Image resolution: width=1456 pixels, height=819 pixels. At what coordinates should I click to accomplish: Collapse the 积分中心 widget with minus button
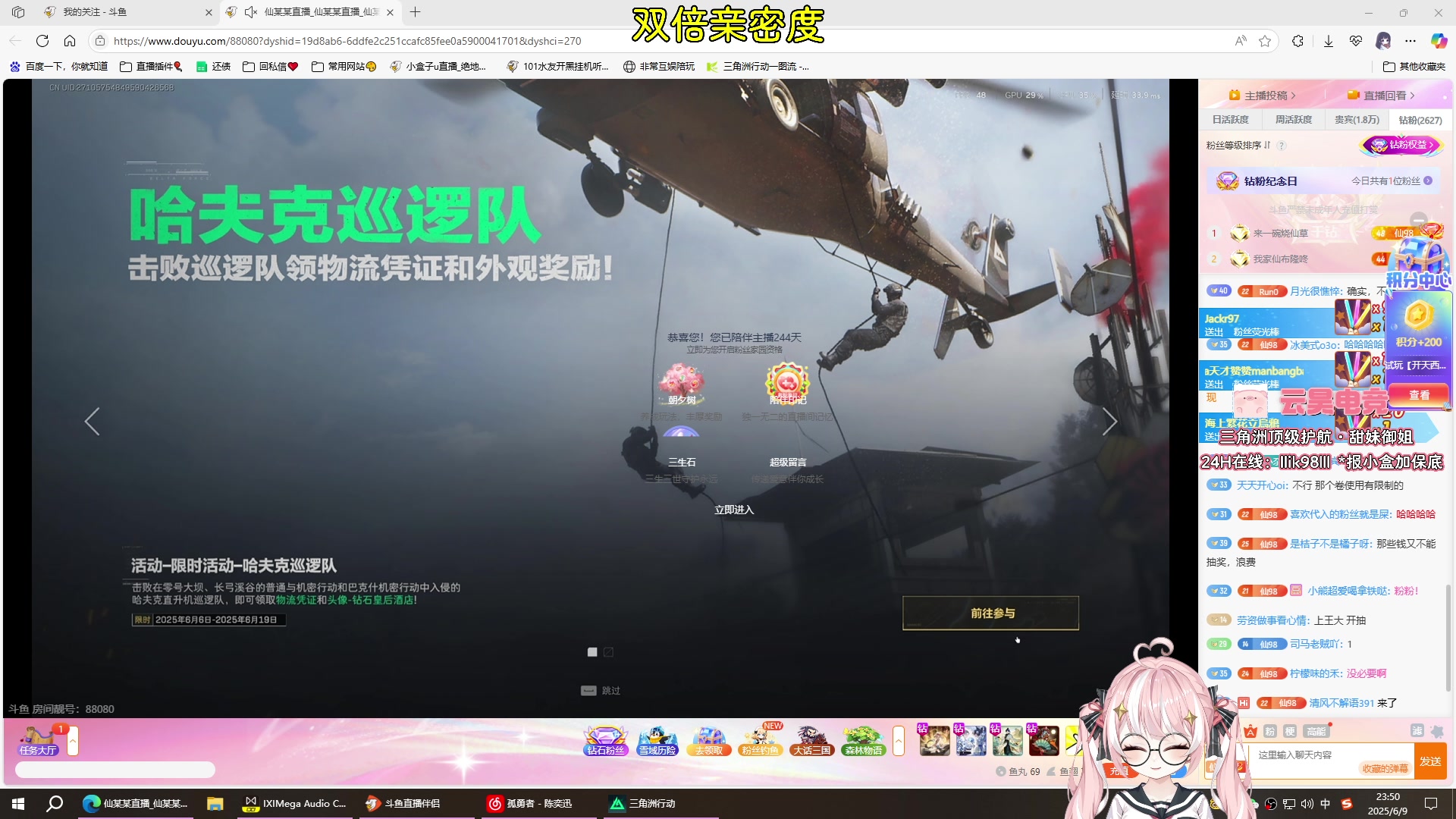point(1419,221)
